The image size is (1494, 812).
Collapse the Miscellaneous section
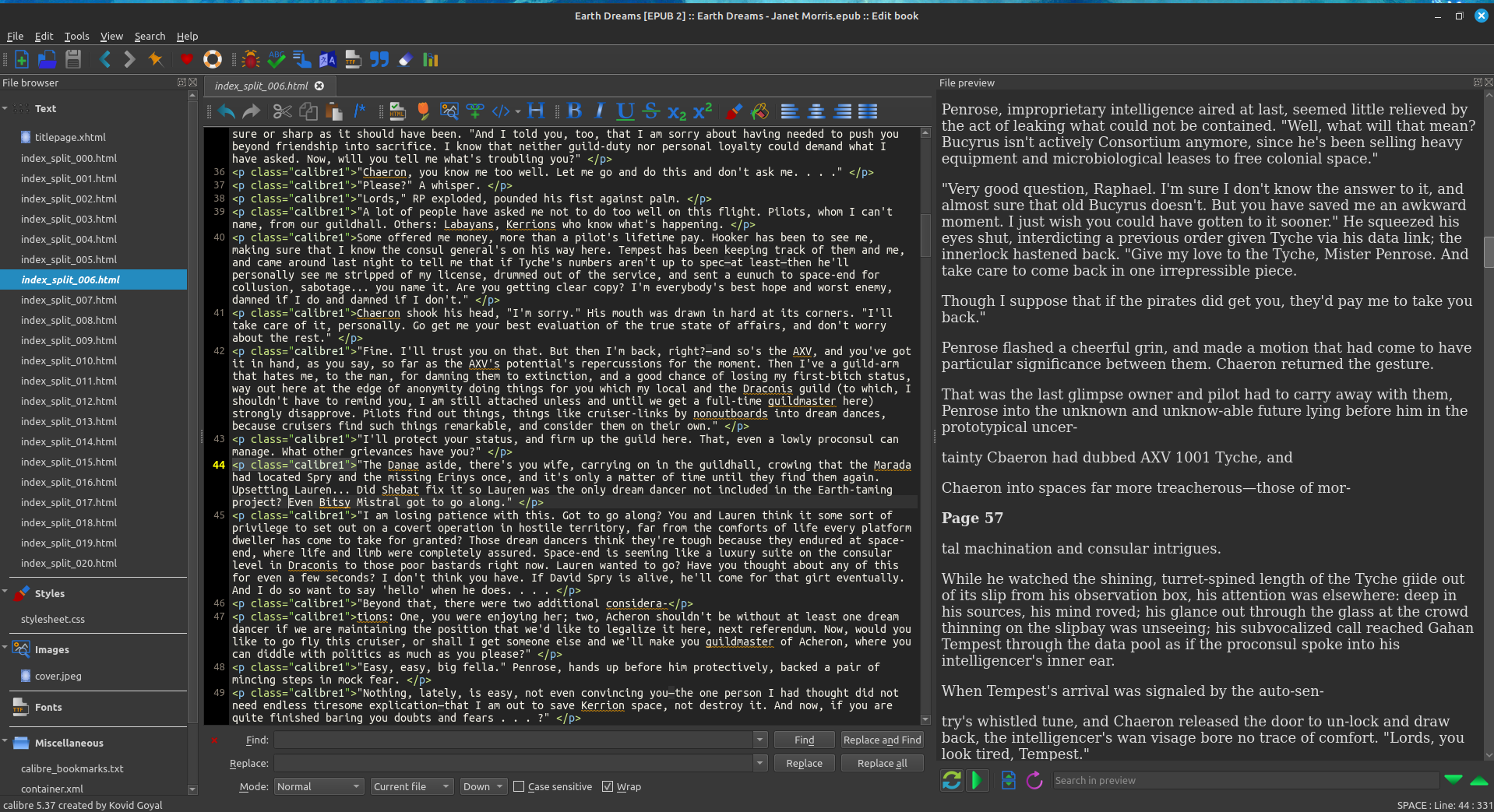(x=5, y=741)
